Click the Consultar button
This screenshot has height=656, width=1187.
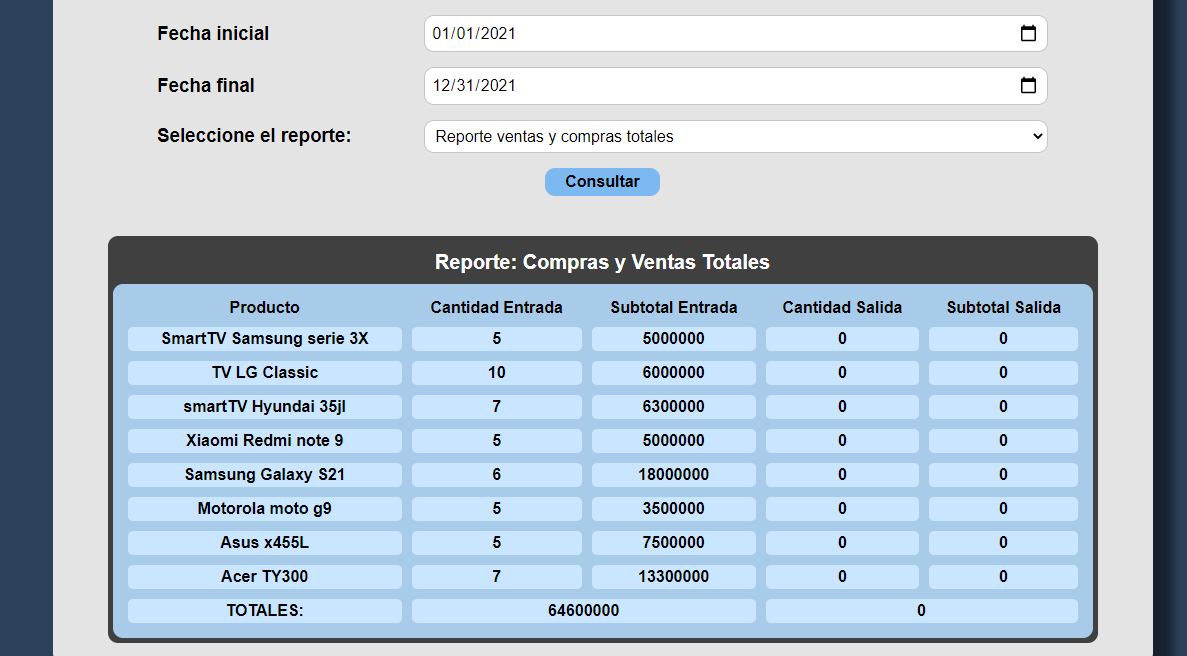602,182
